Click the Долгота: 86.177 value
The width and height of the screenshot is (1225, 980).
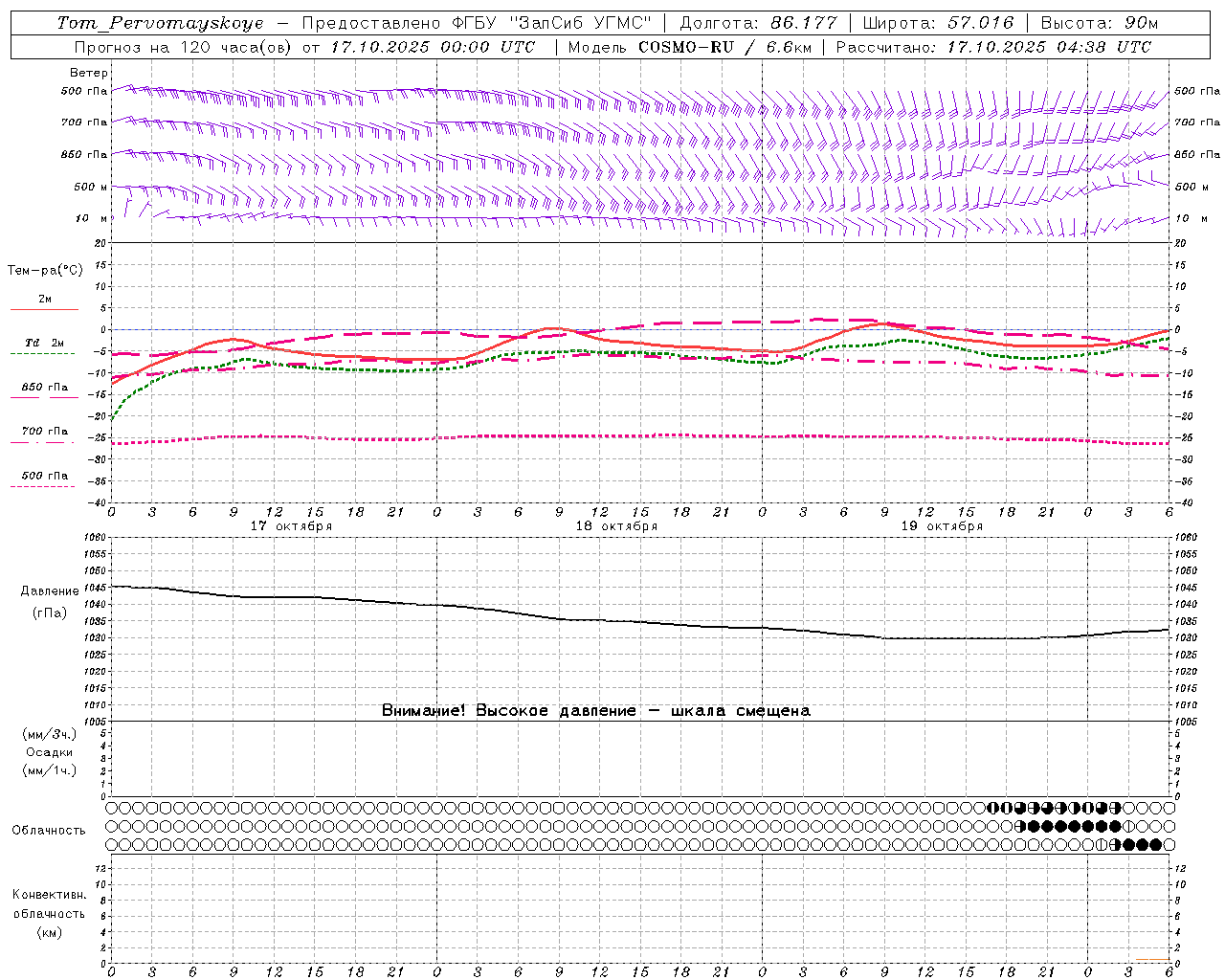point(758,23)
